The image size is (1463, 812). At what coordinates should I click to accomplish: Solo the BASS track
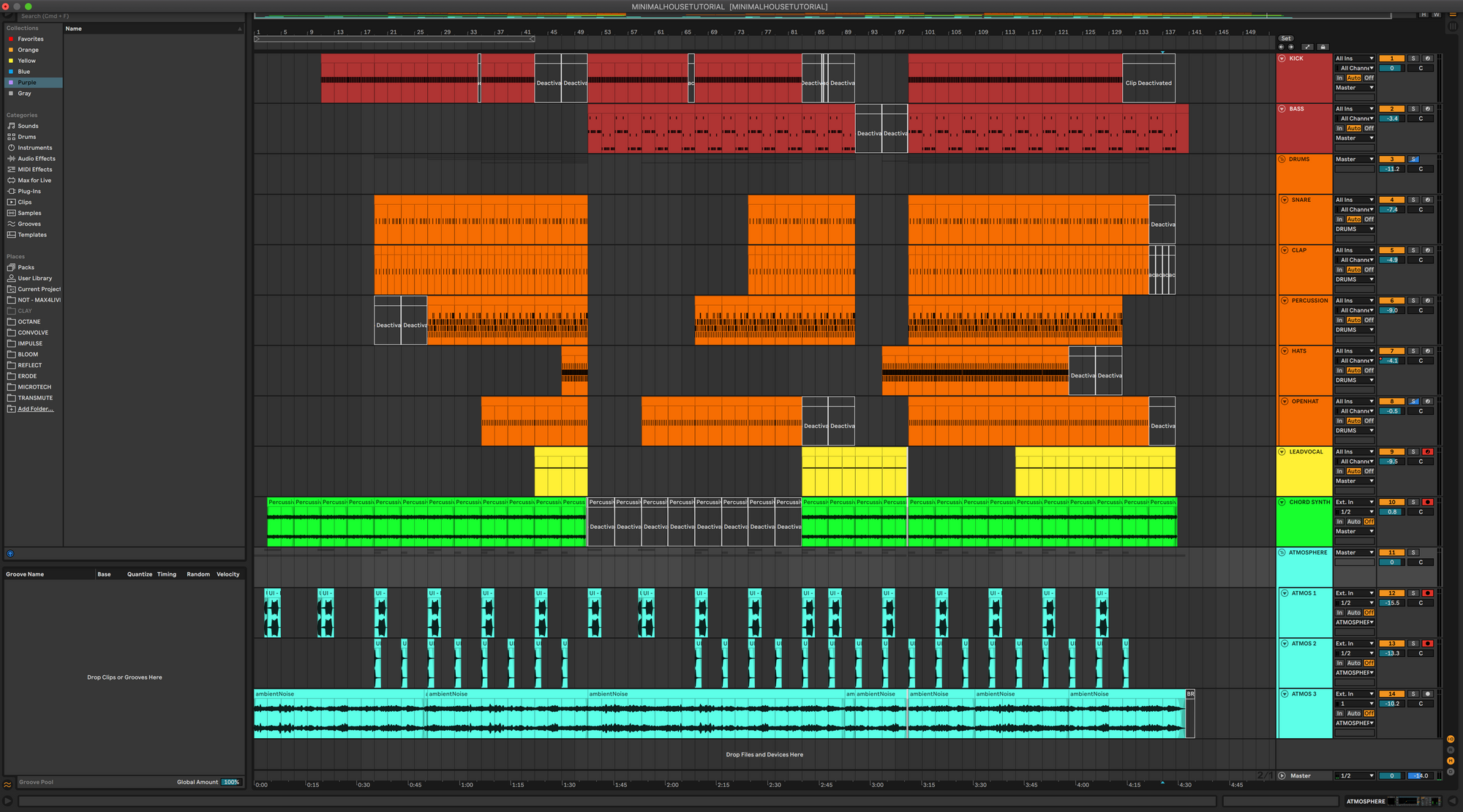click(x=1413, y=109)
